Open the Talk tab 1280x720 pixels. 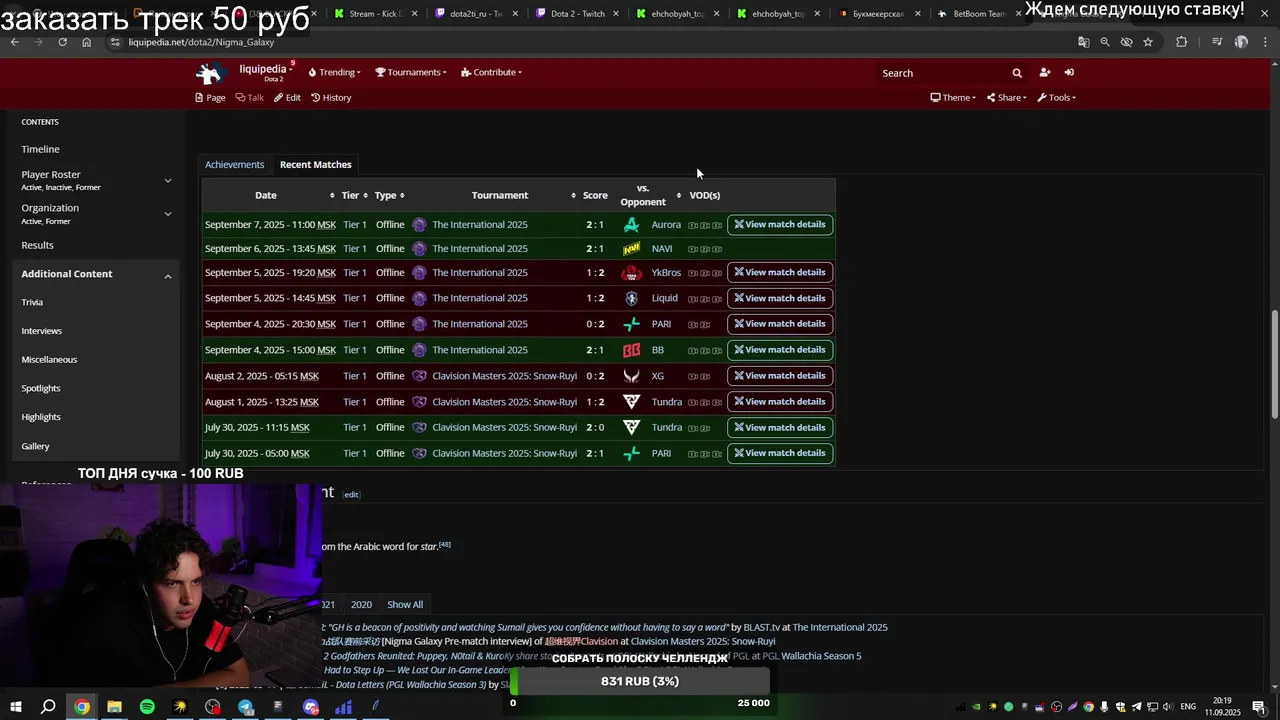click(x=250, y=97)
